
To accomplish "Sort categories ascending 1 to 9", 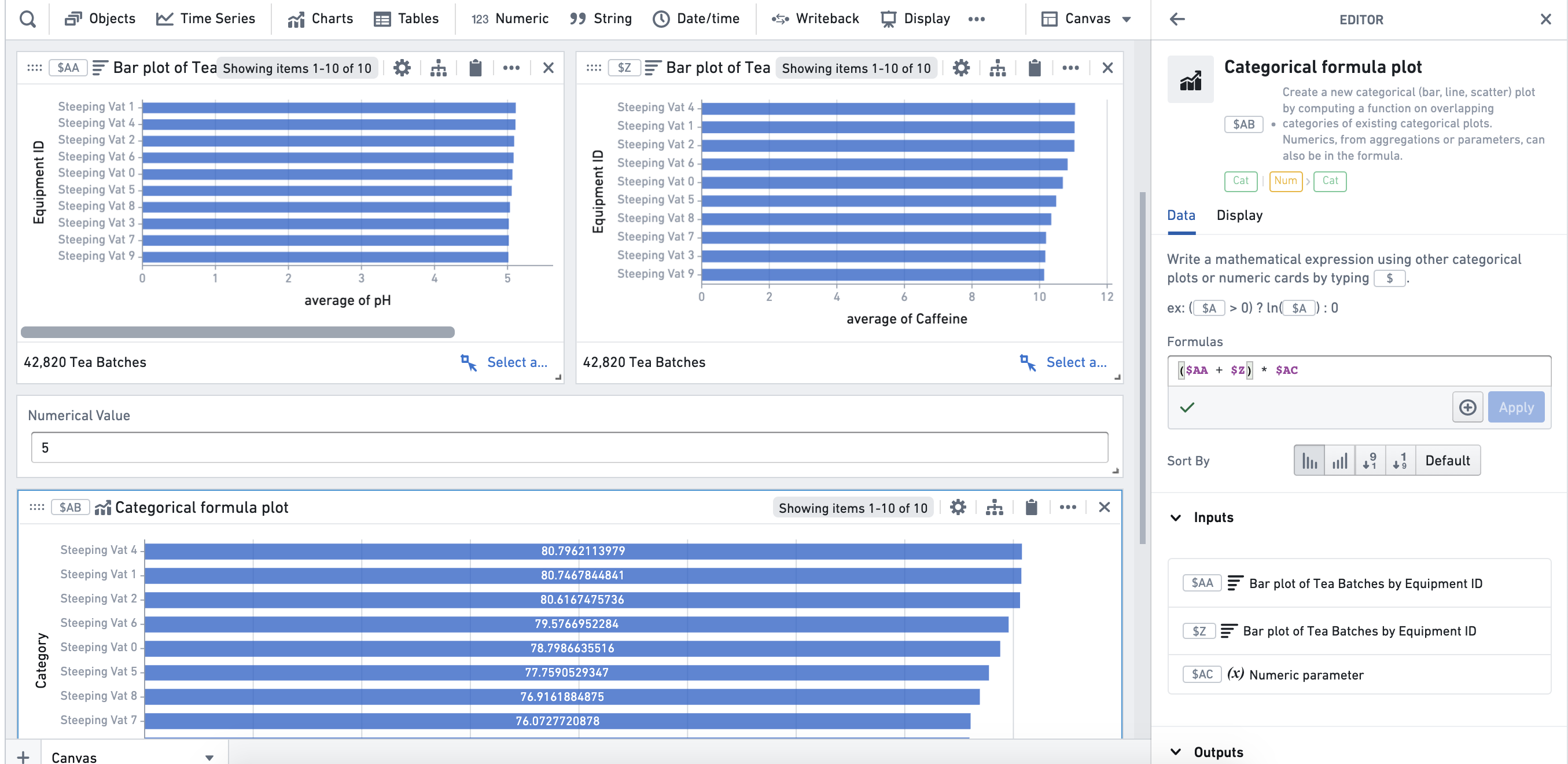I will click(1401, 461).
